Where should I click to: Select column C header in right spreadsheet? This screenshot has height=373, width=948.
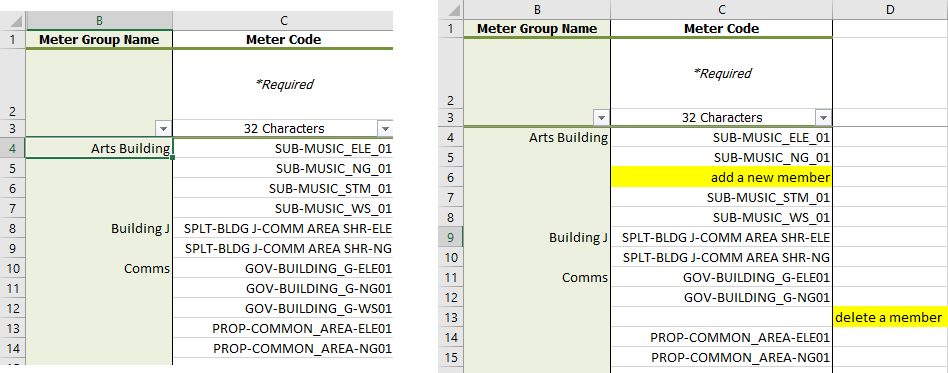coord(721,9)
